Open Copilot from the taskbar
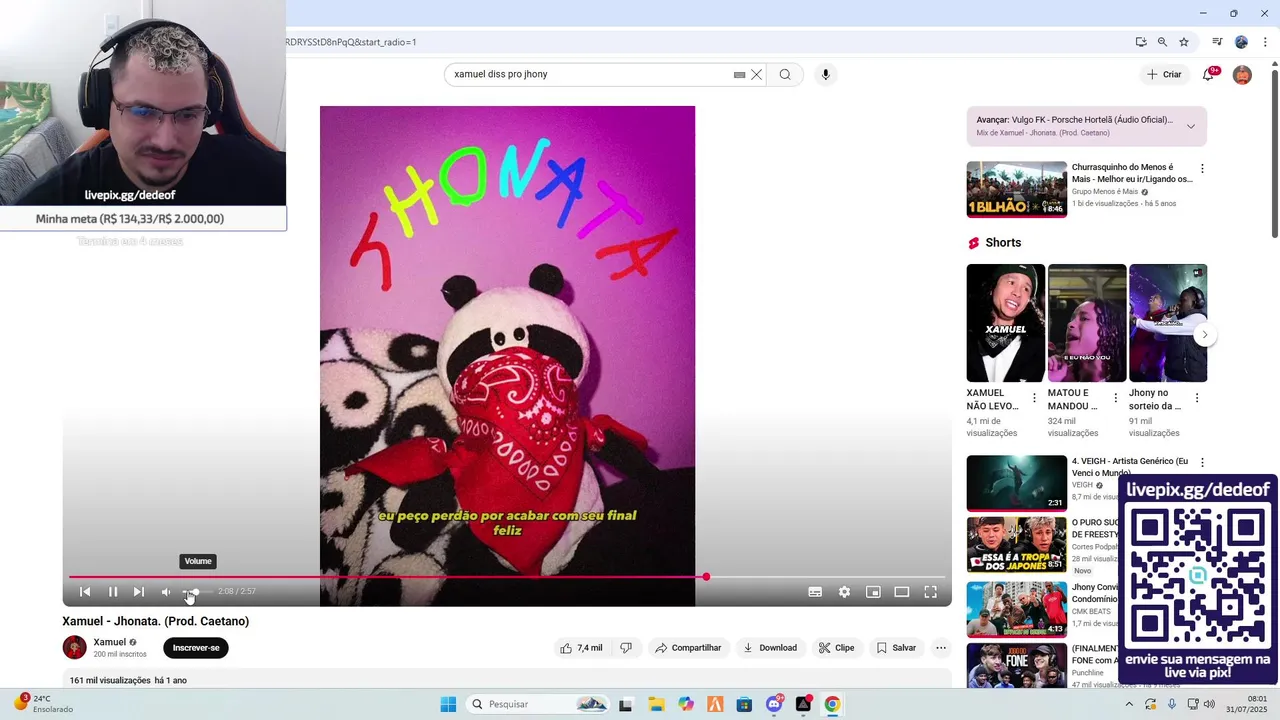Screen dimensions: 1280x720 pos(686,704)
